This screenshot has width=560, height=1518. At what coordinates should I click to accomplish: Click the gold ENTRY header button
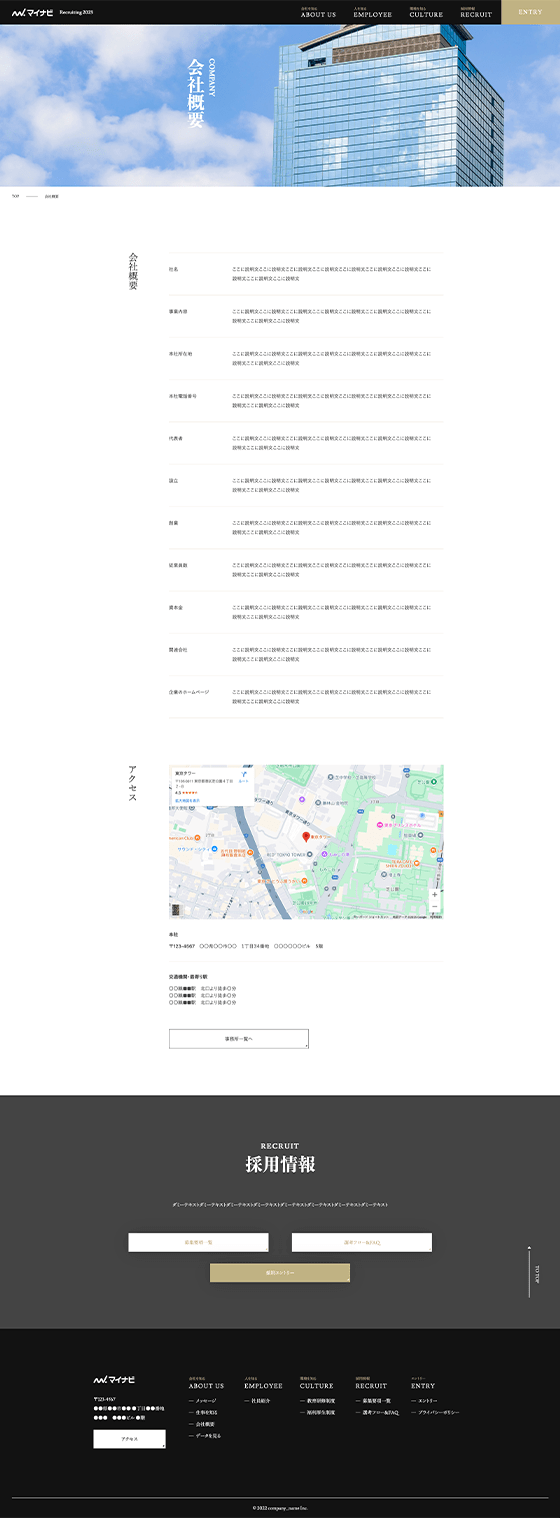530,12
